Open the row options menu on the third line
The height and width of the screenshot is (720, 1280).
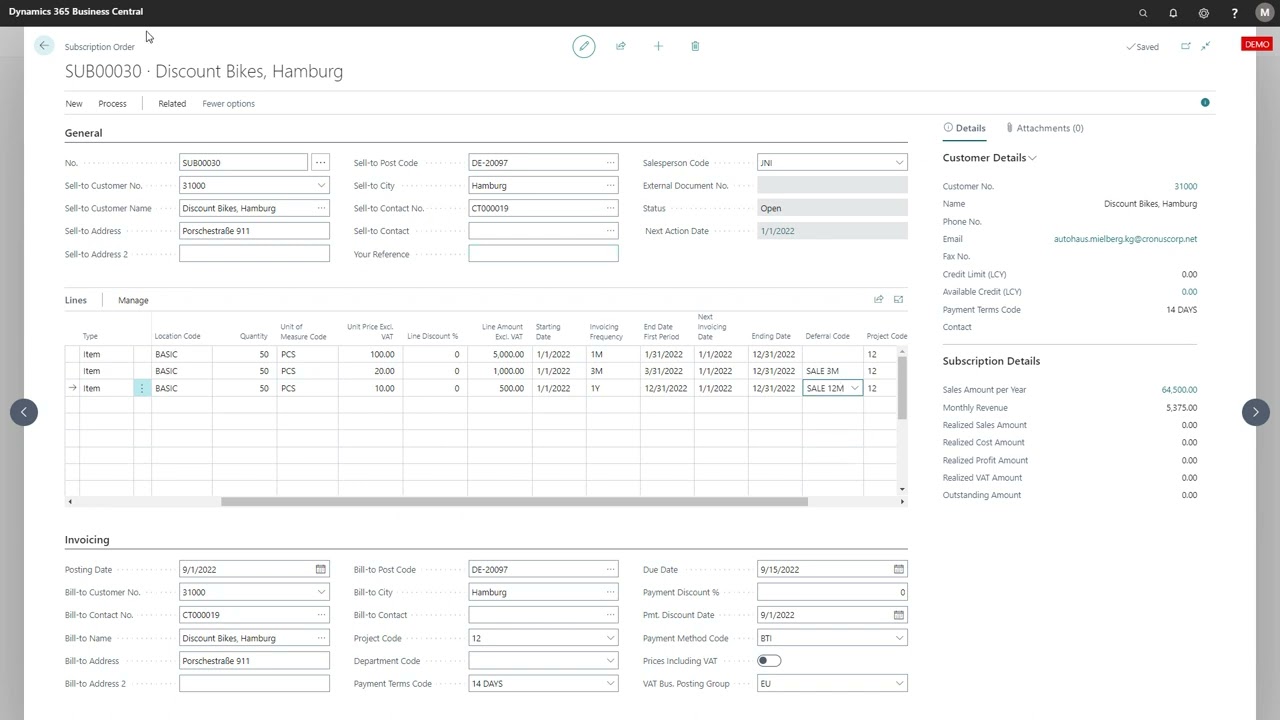point(142,388)
